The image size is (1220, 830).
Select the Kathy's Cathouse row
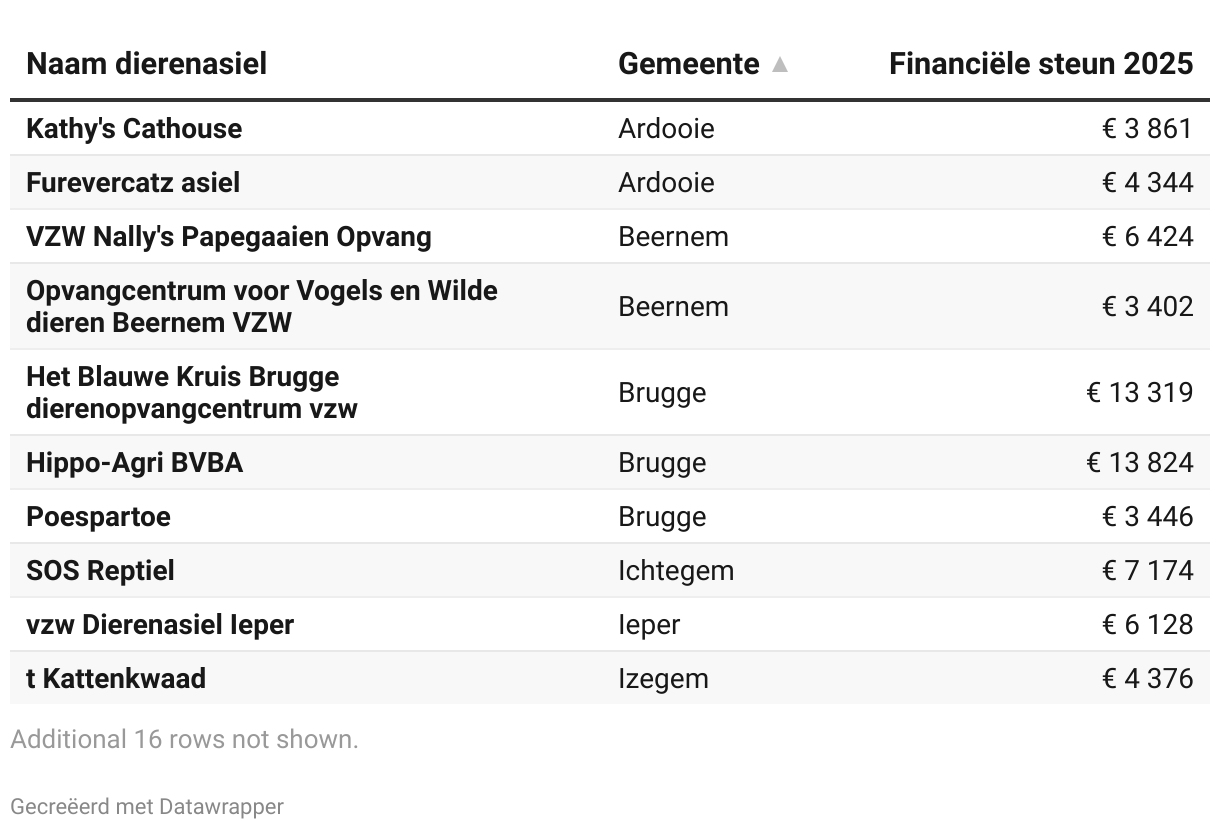[134, 128]
